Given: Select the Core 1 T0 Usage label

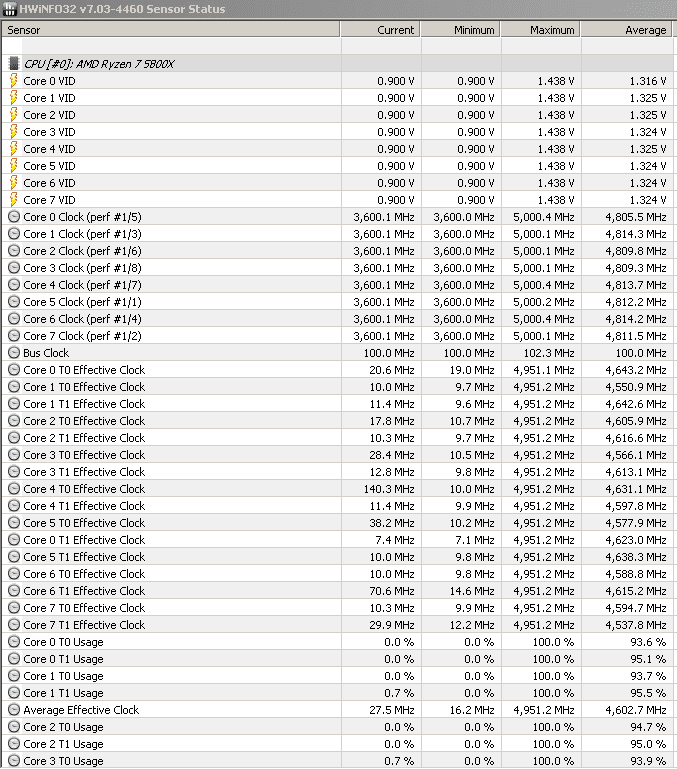Looking at the screenshot, I should point(63,676).
